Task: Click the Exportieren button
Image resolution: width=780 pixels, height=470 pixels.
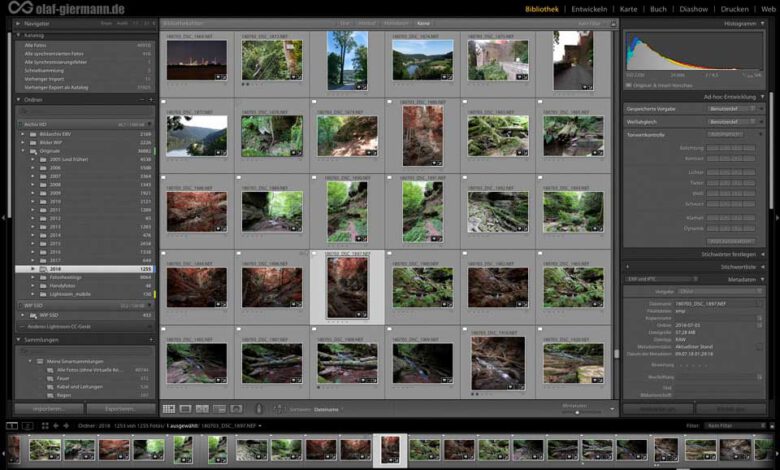Action: pyautogui.click(x=120, y=408)
